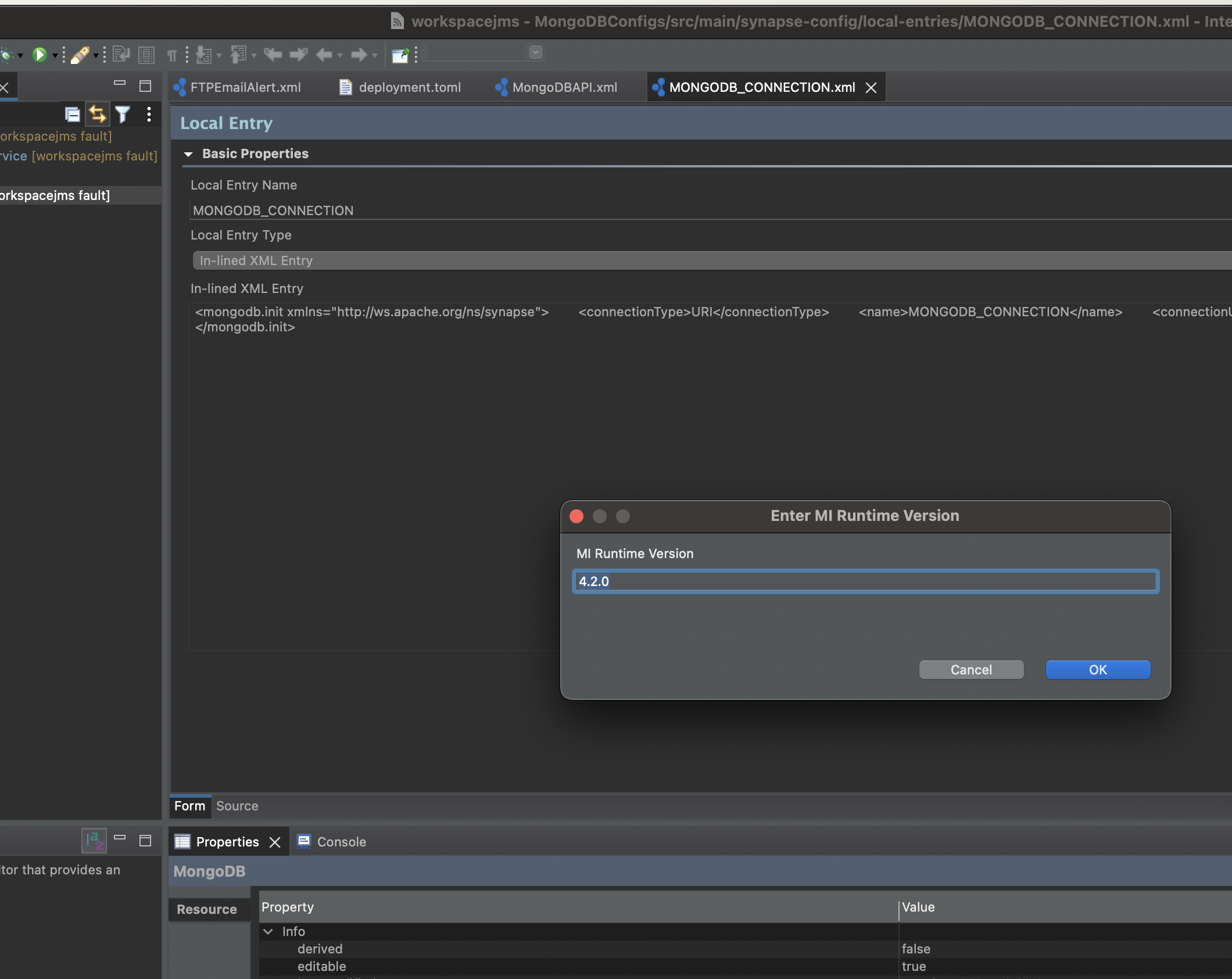Open the Run button's dropdown arrow
Image resolution: width=1232 pixels, height=979 pixels.
(x=55, y=55)
